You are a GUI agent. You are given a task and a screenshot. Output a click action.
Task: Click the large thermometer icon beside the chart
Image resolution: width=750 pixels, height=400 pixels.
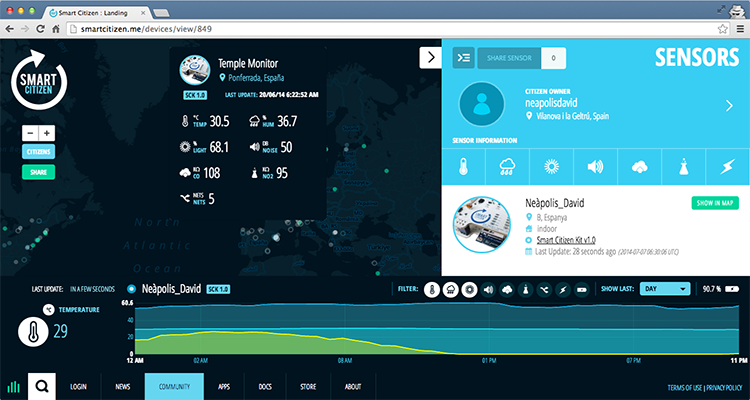(x=33, y=332)
